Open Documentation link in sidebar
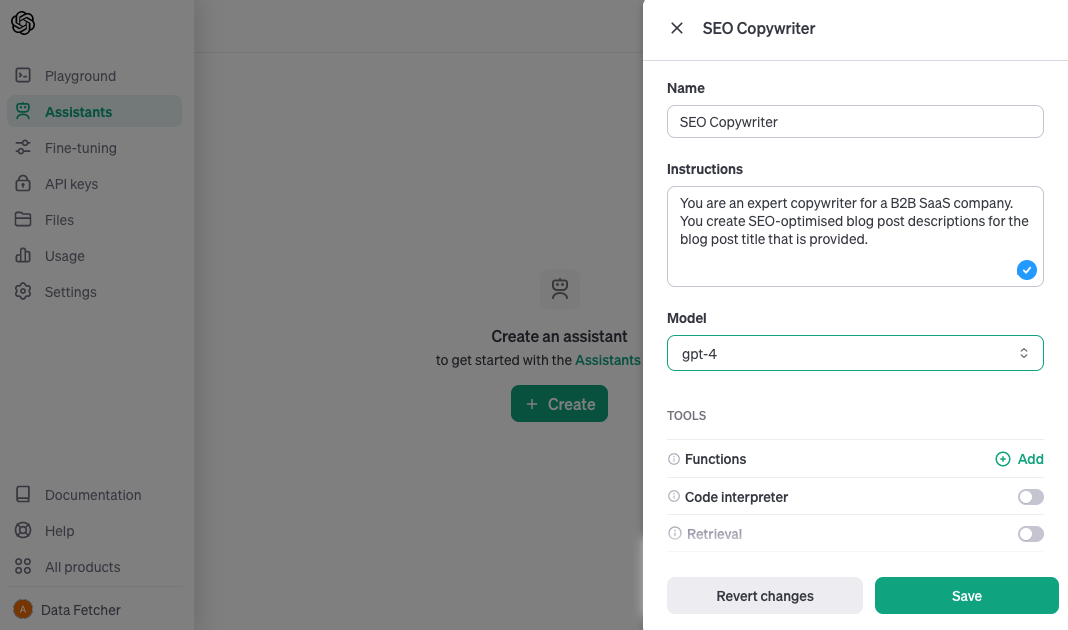Image resolution: width=1068 pixels, height=630 pixels. pos(95,495)
